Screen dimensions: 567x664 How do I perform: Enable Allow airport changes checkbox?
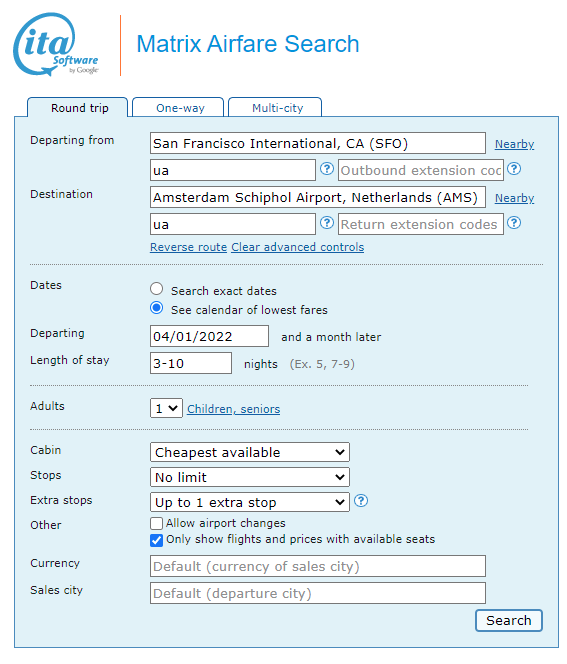[x=157, y=523]
